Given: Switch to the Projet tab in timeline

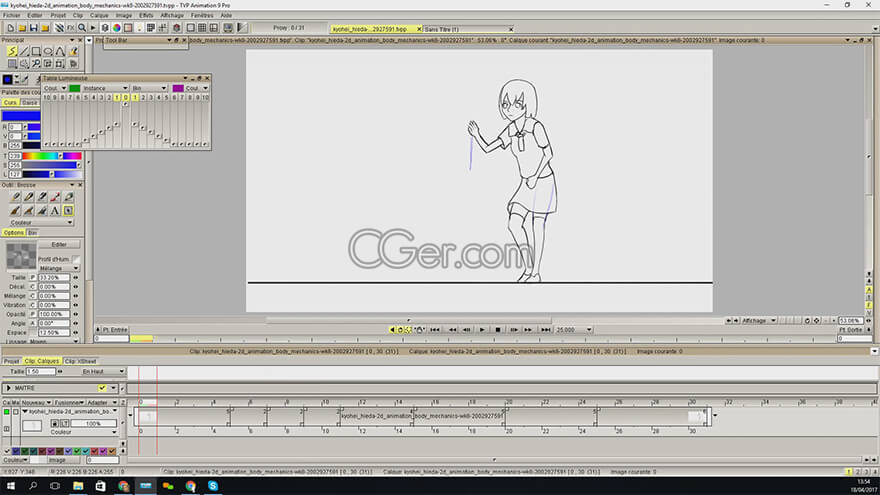Looking at the screenshot, I should 11,361.
